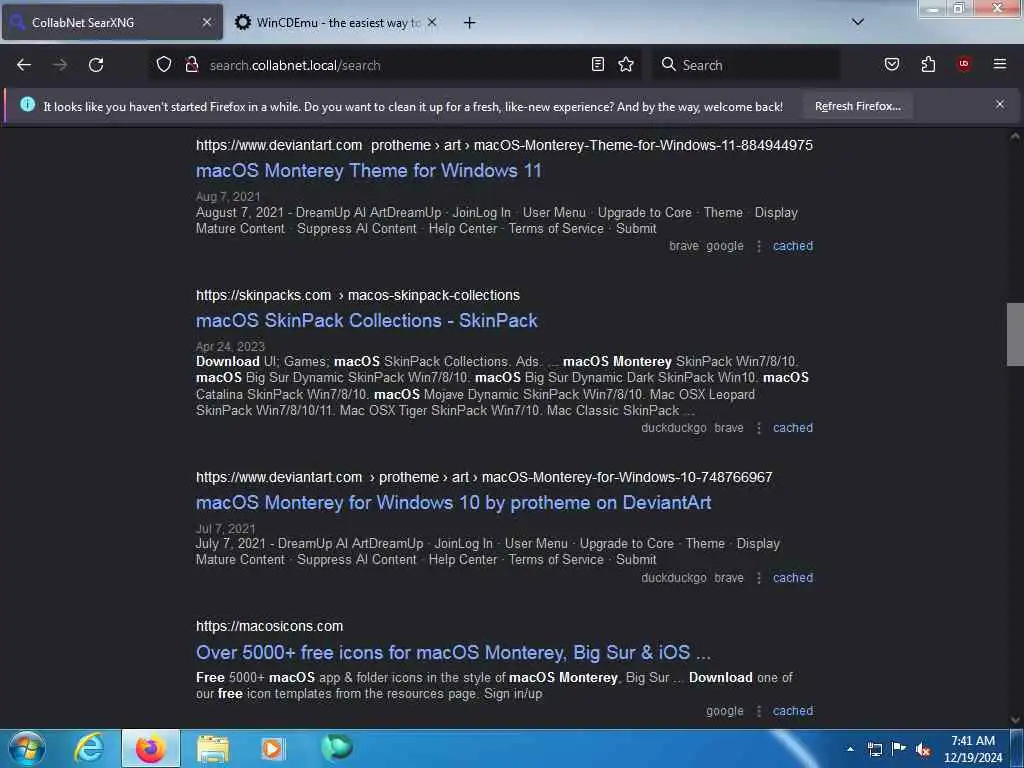The image size is (1024, 768).
Task: Open the Windows Start menu orb
Action: click(x=27, y=748)
